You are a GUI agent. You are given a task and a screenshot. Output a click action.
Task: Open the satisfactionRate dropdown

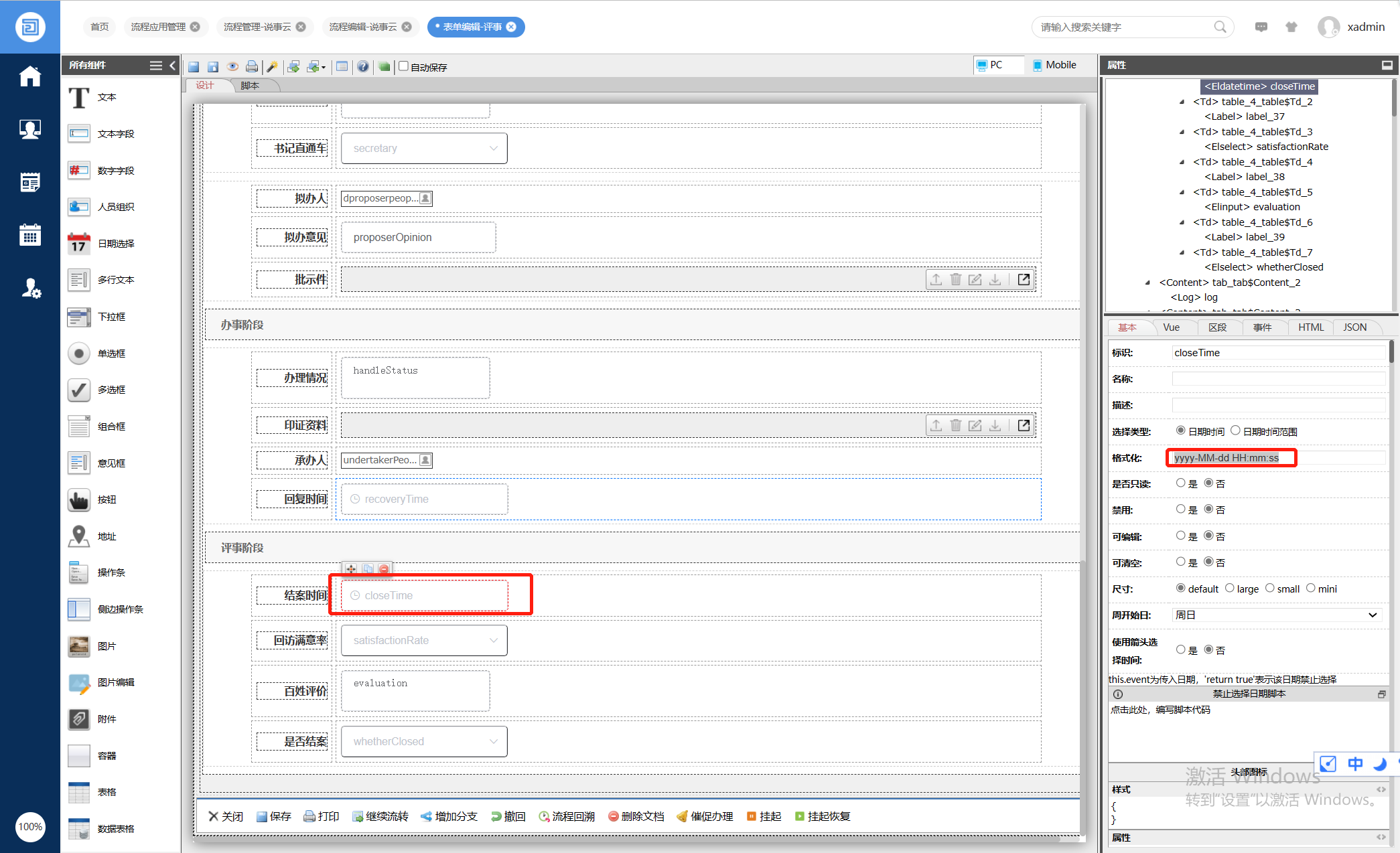point(424,641)
